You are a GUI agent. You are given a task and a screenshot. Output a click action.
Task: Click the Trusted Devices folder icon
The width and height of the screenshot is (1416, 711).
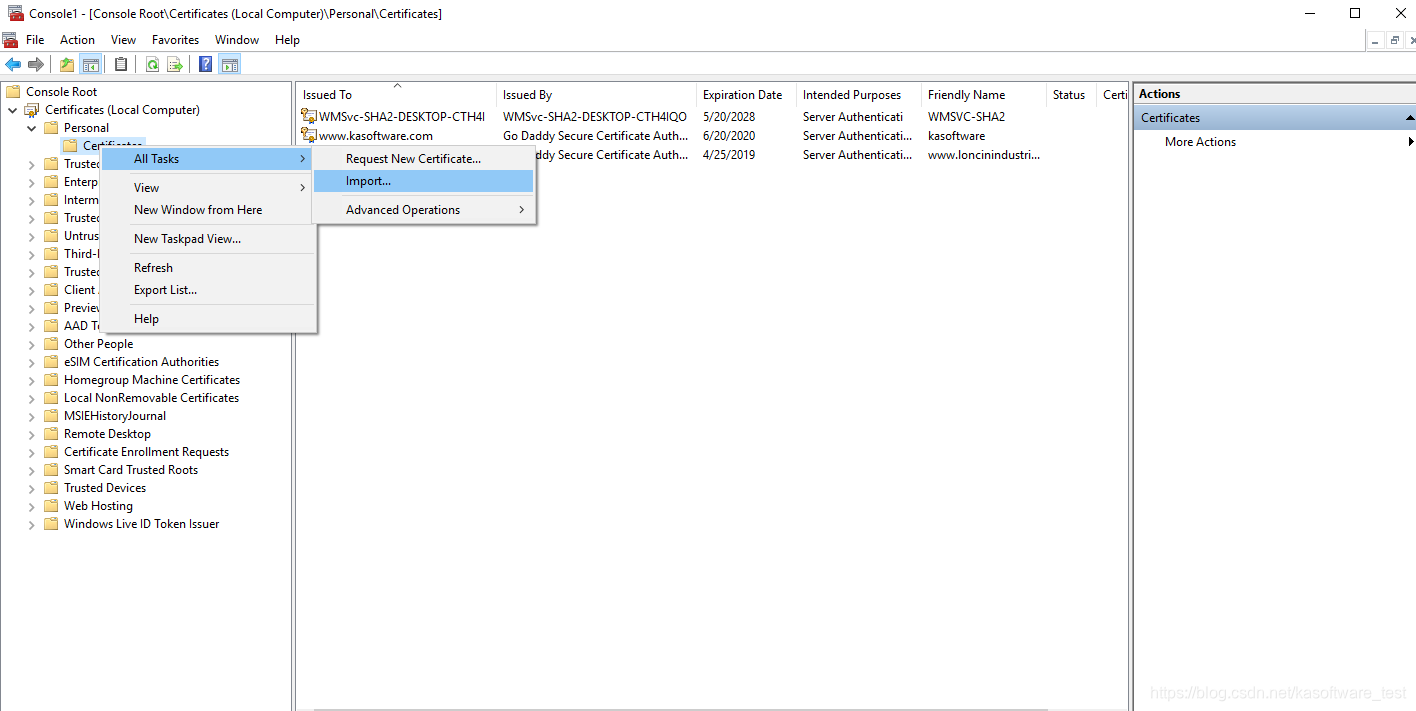click(x=51, y=488)
